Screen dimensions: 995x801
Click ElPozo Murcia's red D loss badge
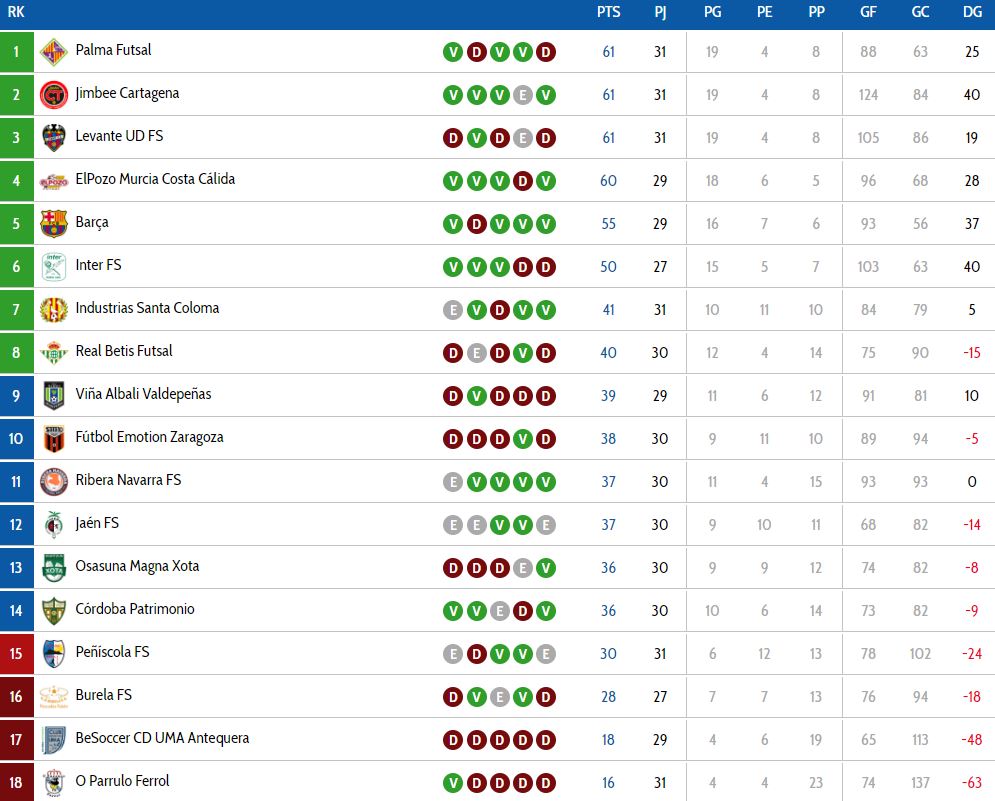tap(522, 182)
